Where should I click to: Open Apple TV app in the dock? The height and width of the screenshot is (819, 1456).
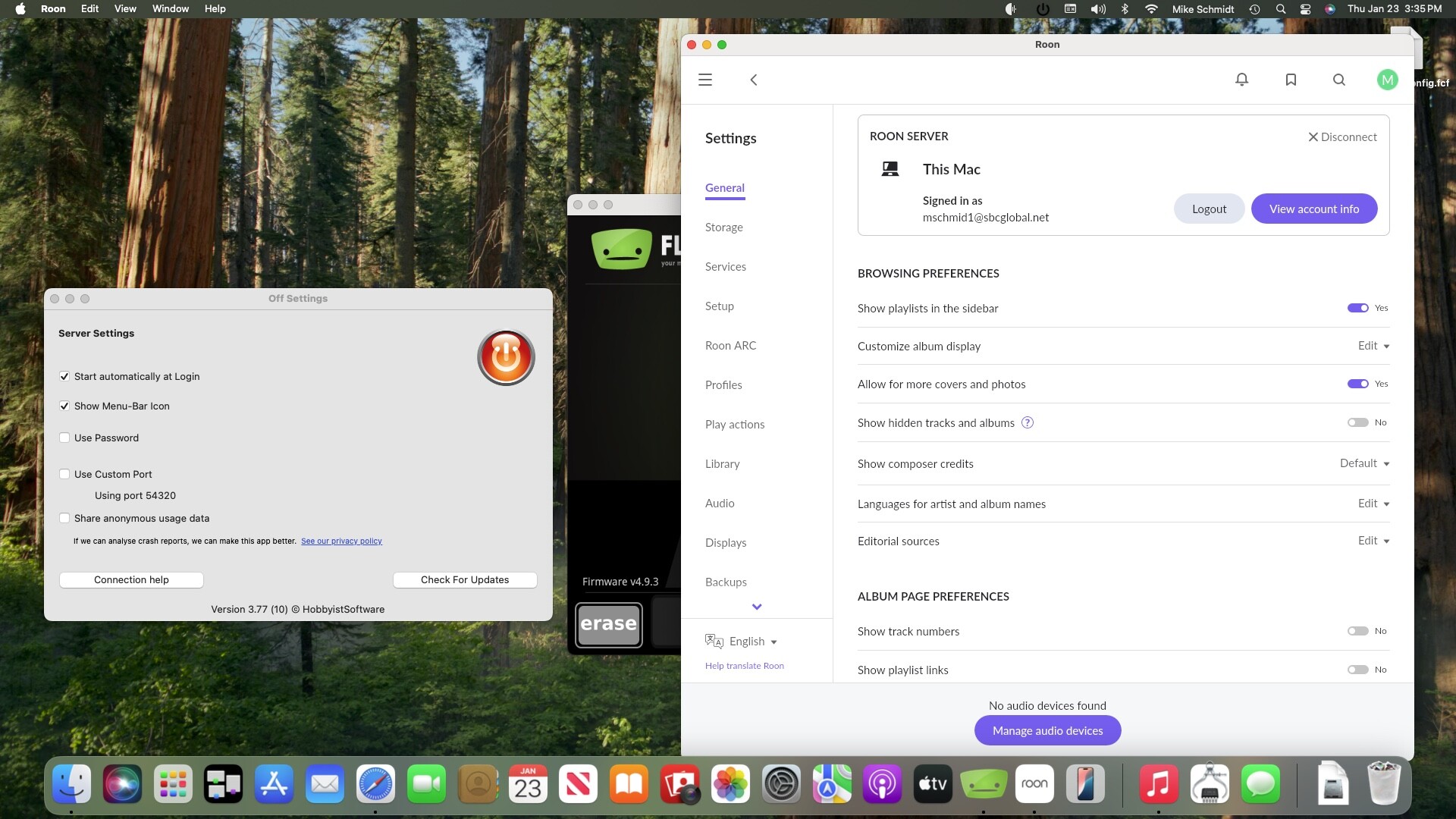click(933, 784)
